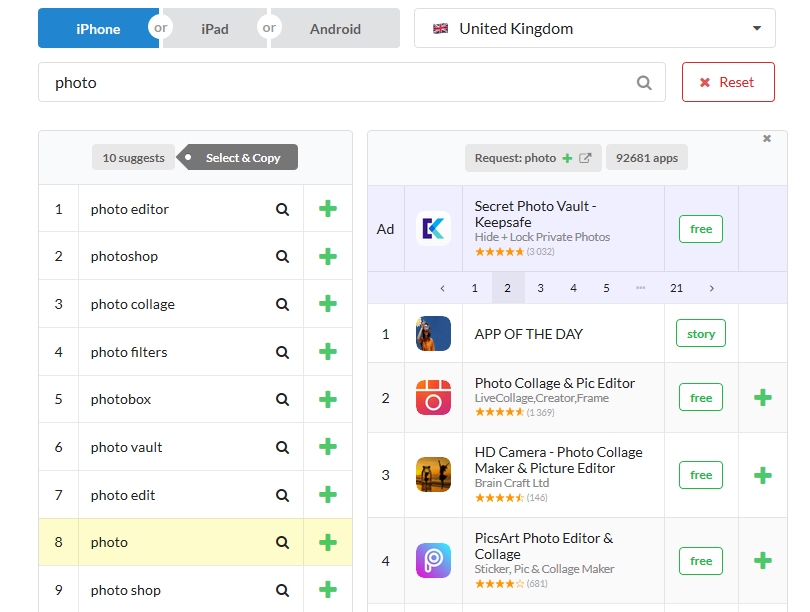The width and height of the screenshot is (810, 612).
Task: Click the PicsArt app icon thumbnail
Action: 433,561
